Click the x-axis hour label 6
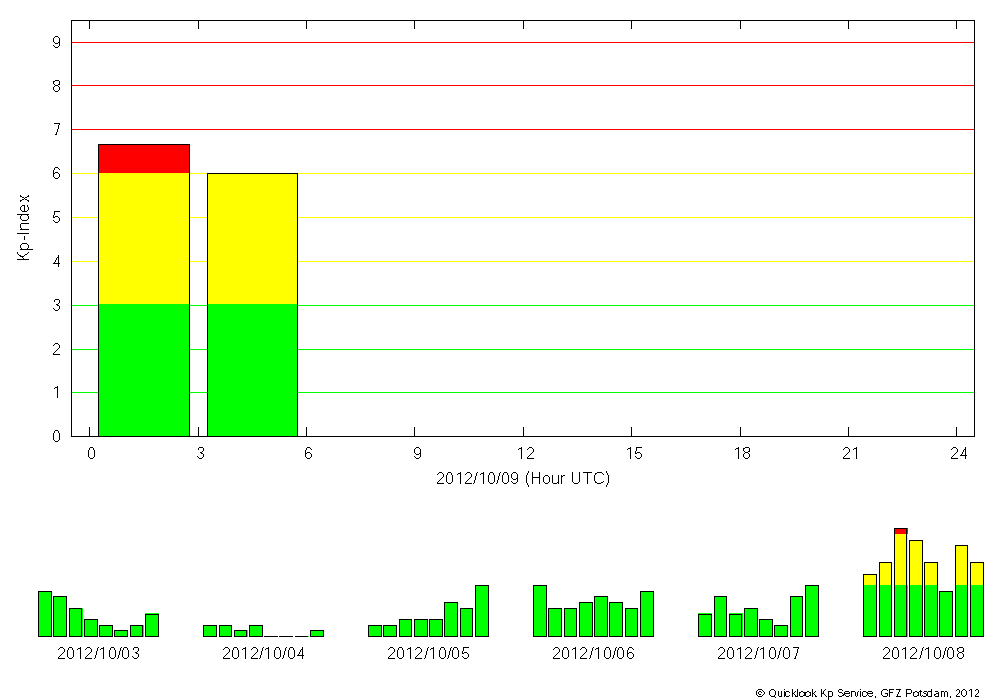Image resolution: width=1000 pixels, height=700 pixels. [x=309, y=453]
